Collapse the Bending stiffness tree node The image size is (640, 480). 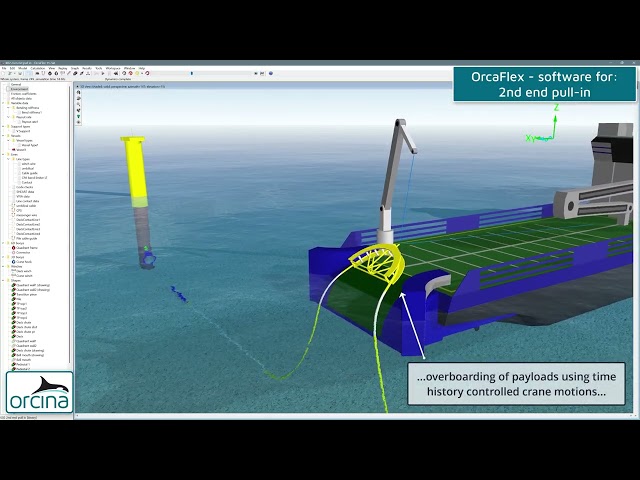pos(9,108)
